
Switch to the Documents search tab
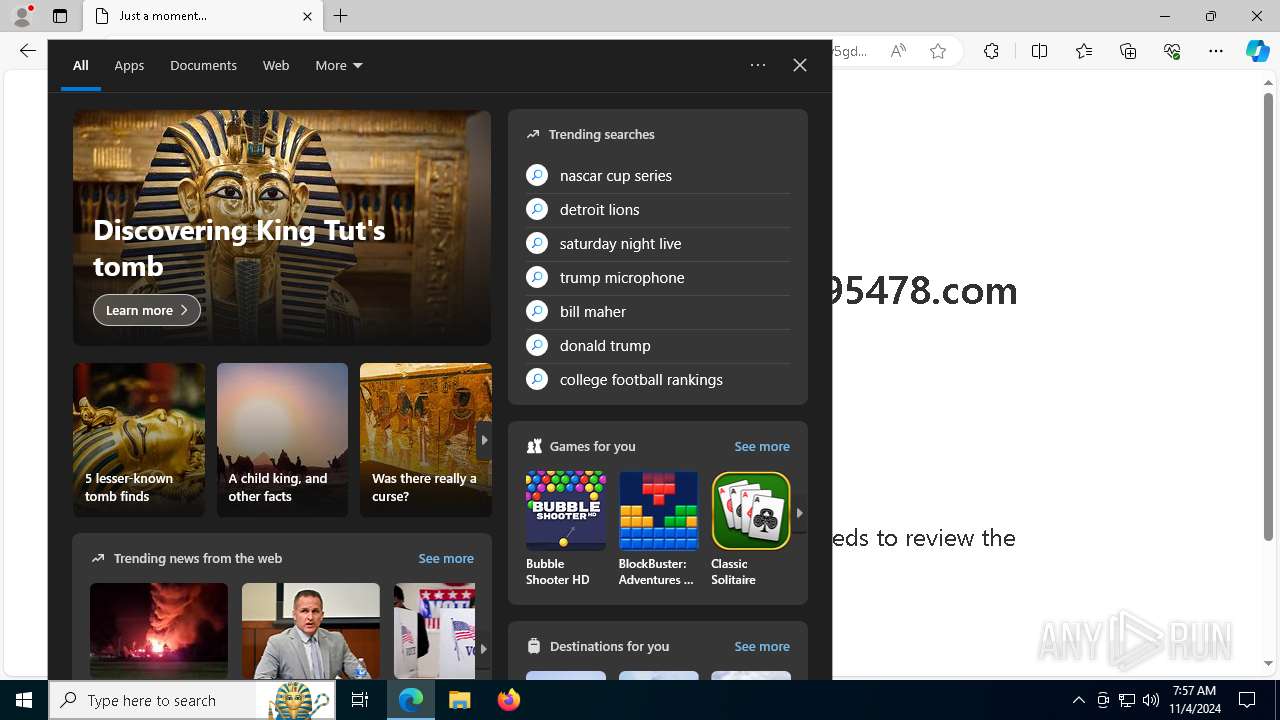[x=203, y=65]
